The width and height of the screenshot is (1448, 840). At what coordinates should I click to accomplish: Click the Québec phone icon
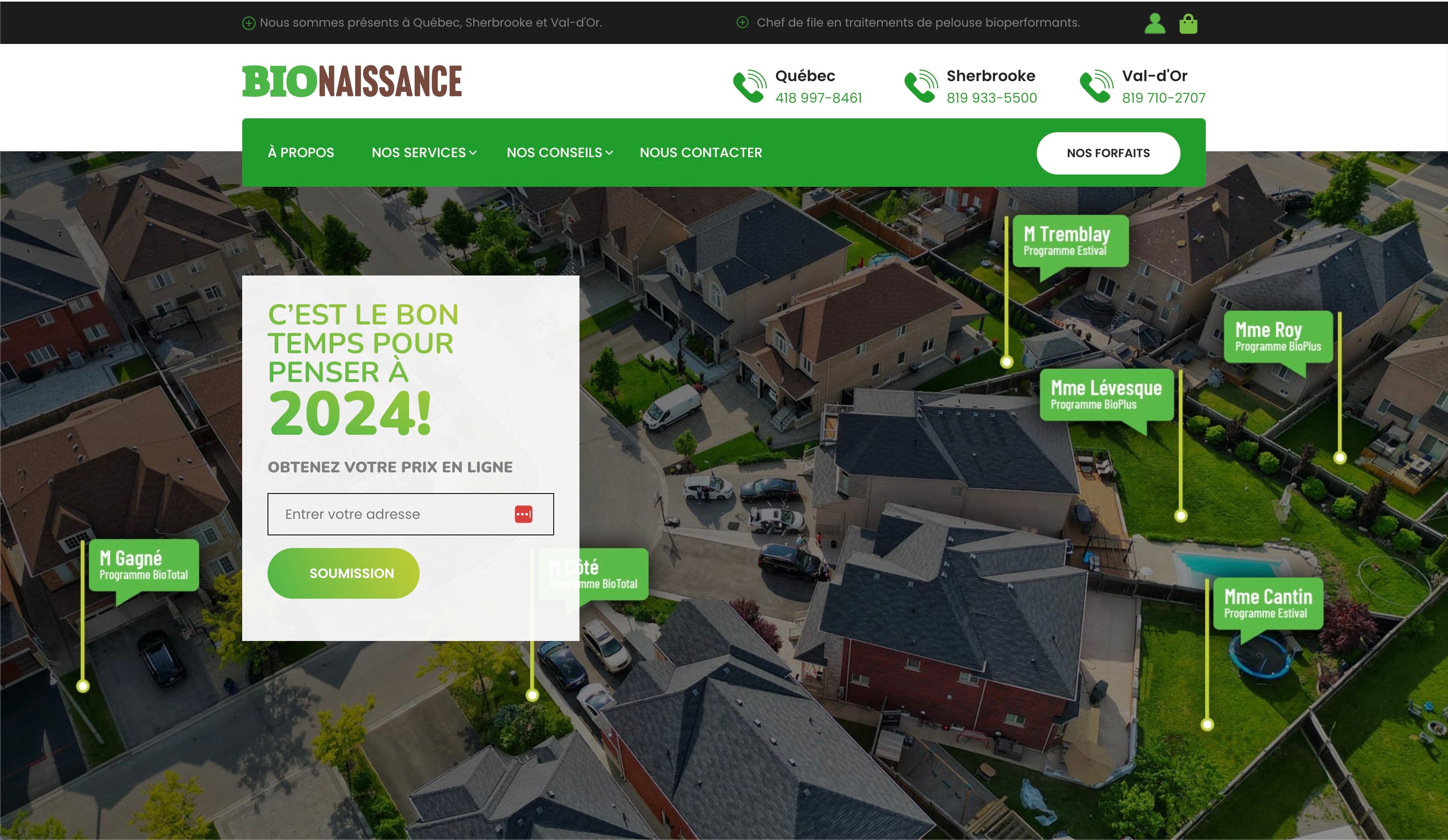pos(749,87)
